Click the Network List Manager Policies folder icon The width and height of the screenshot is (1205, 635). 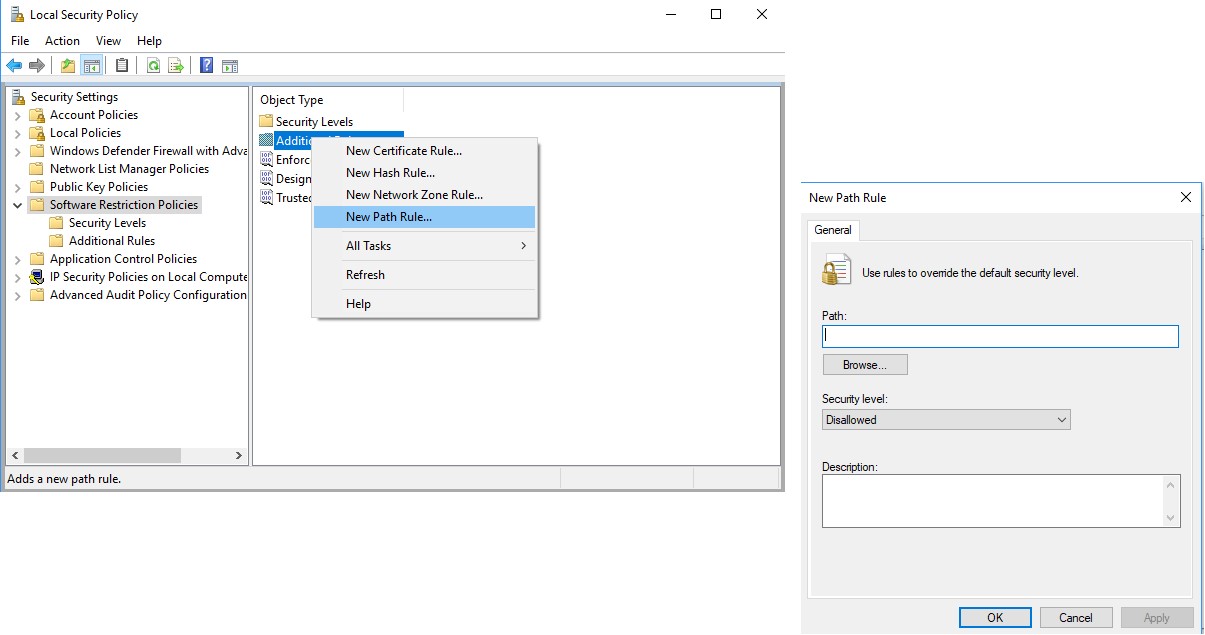[x=37, y=169]
